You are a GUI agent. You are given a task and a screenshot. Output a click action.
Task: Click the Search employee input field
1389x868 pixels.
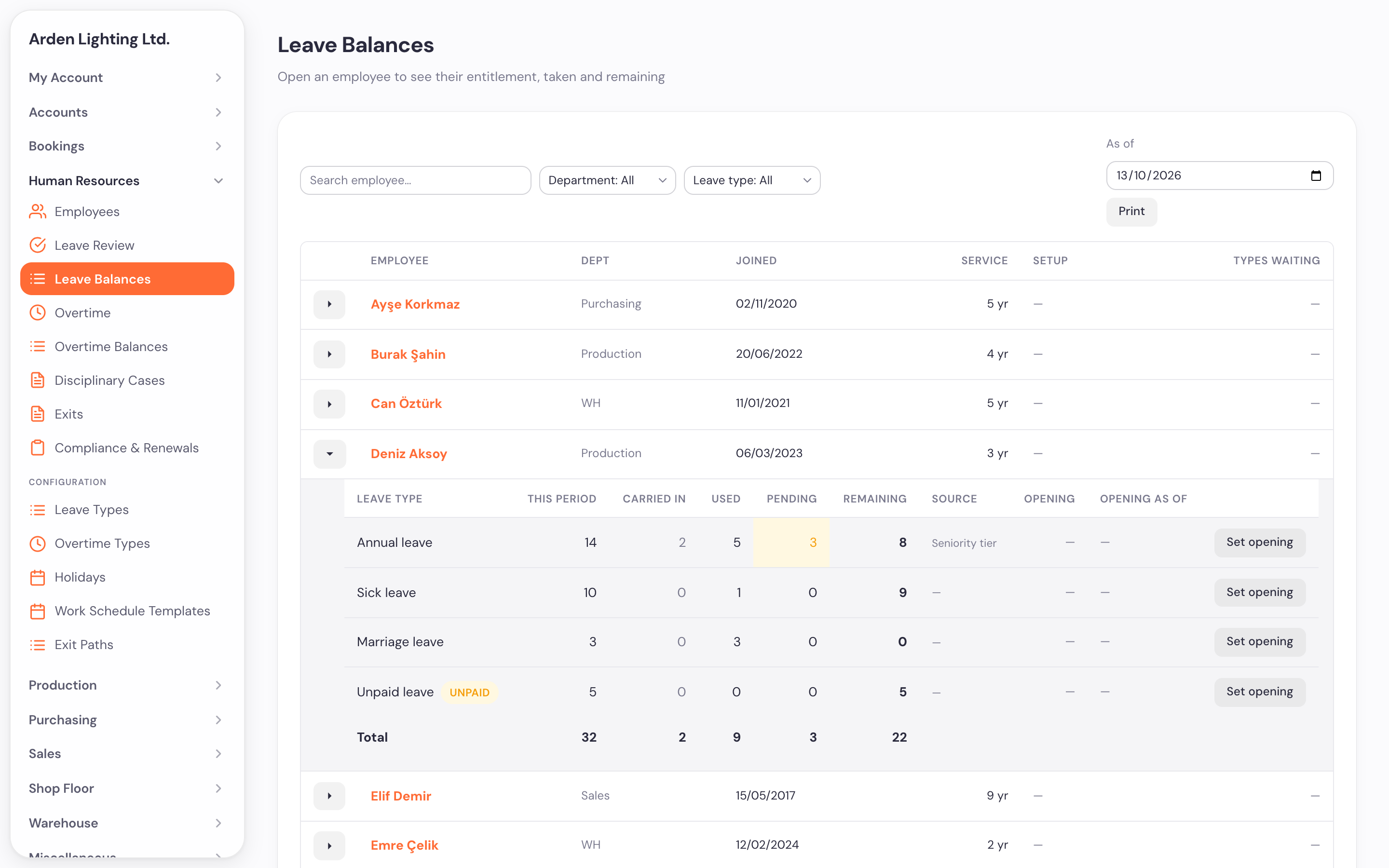[x=416, y=180]
